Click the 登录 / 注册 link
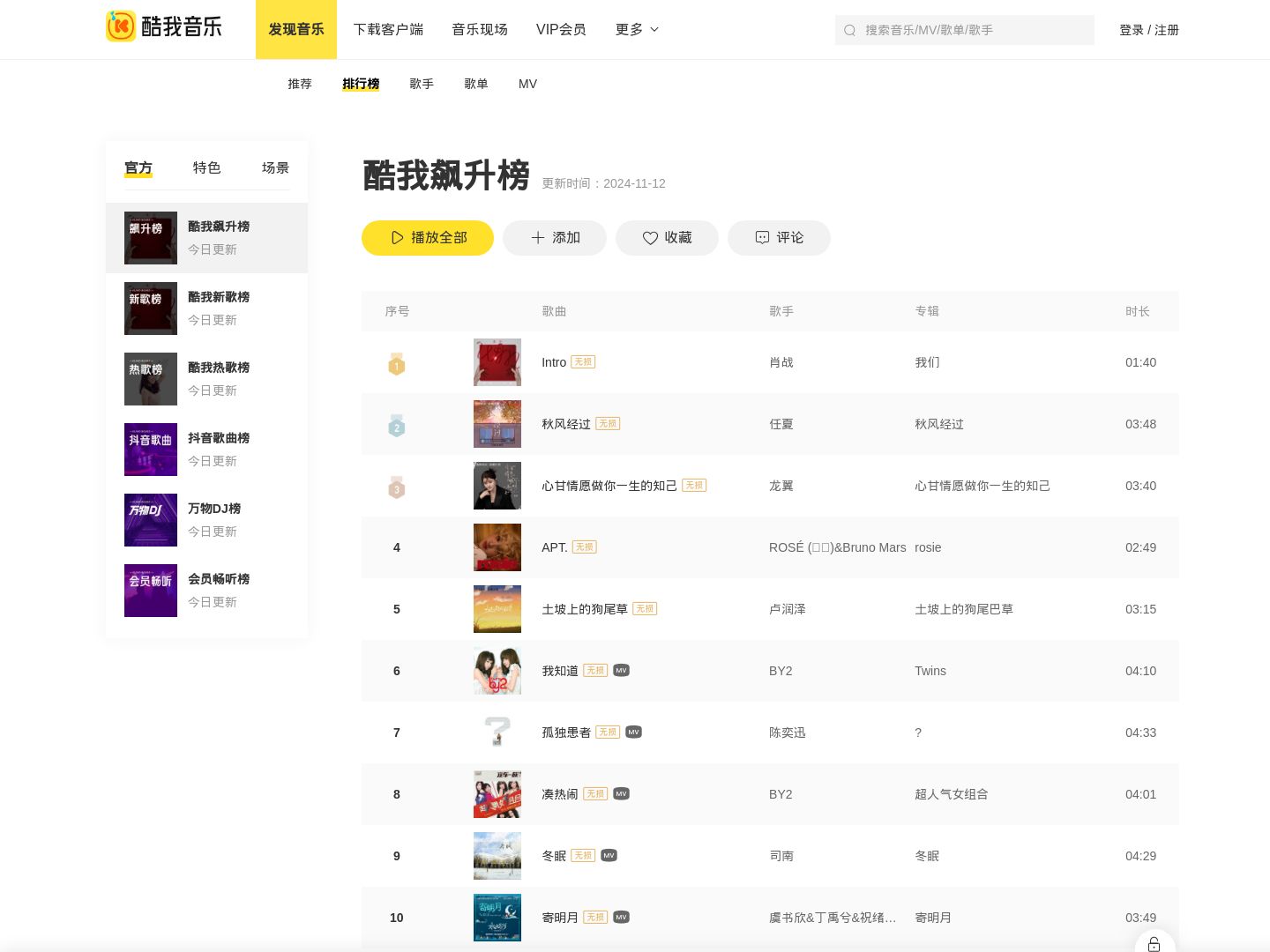The width and height of the screenshot is (1270, 952). 1149,30
